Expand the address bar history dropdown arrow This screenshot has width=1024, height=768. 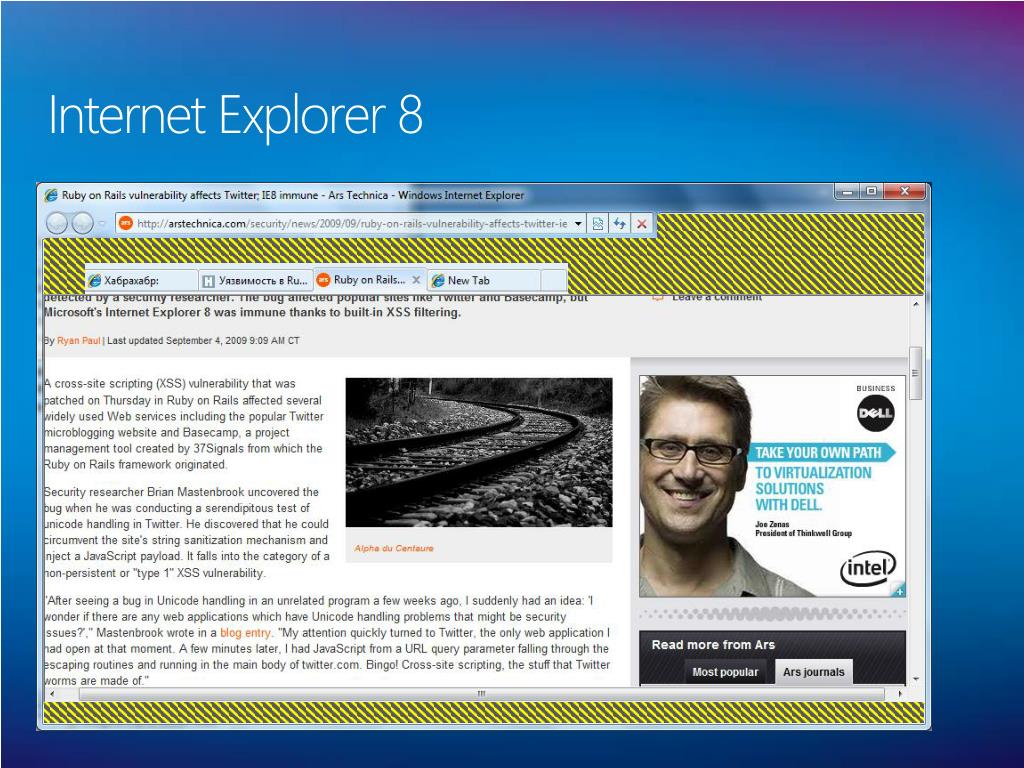[x=578, y=223]
